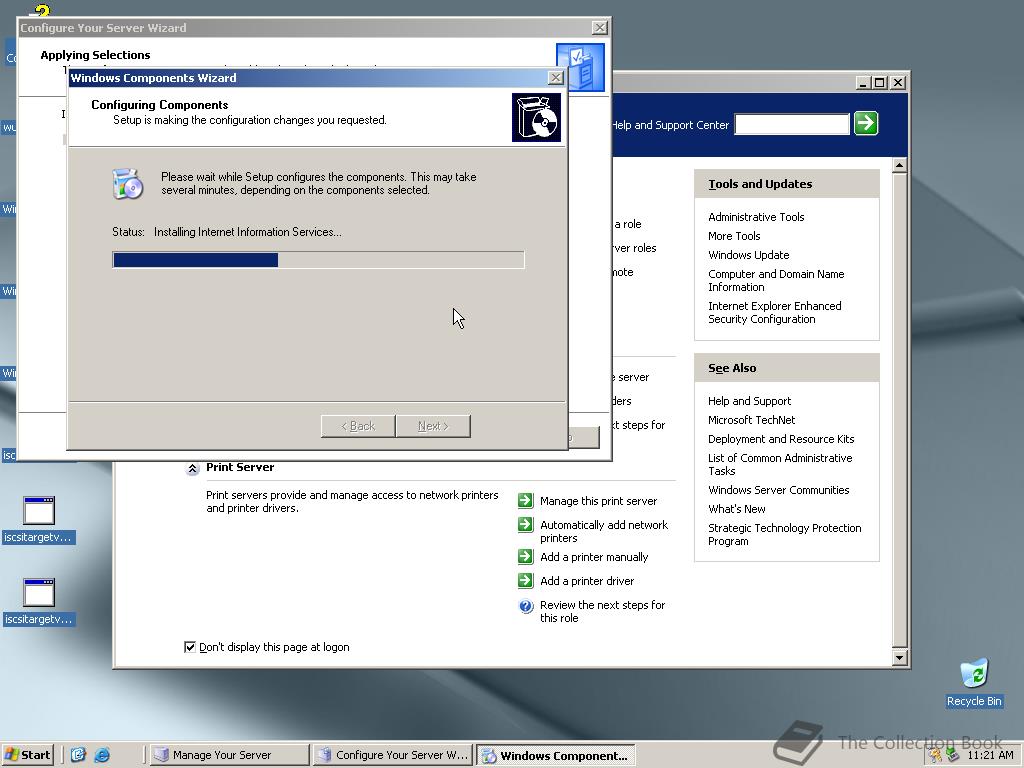Click the scrollbar up arrow in Manage Your Server
Image resolution: width=1024 pixels, height=768 pixels.
click(899, 165)
